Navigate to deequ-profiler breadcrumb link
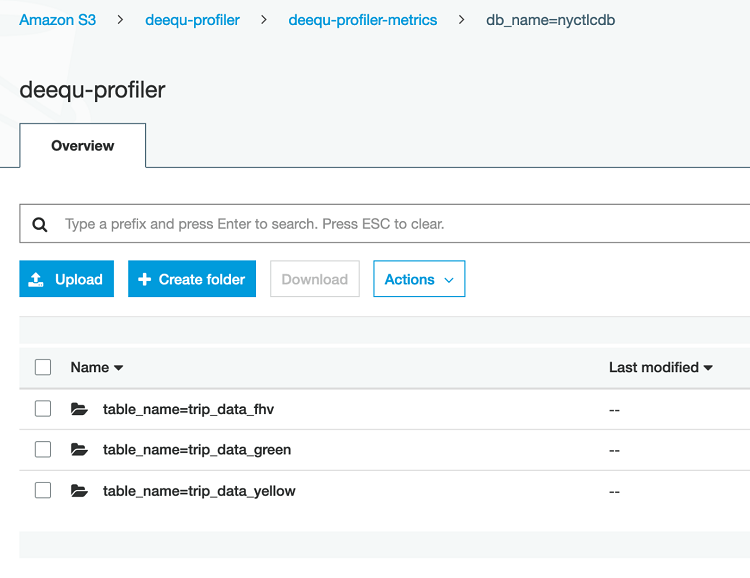 pyautogui.click(x=192, y=20)
